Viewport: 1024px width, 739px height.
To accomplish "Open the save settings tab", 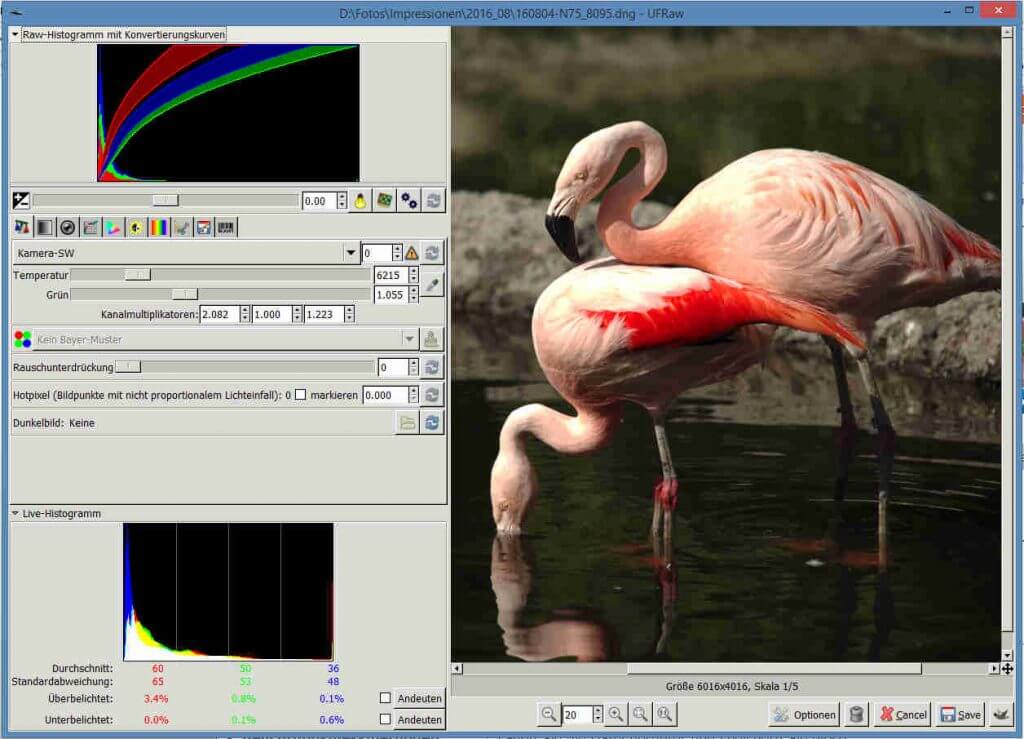I will pos(204,227).
